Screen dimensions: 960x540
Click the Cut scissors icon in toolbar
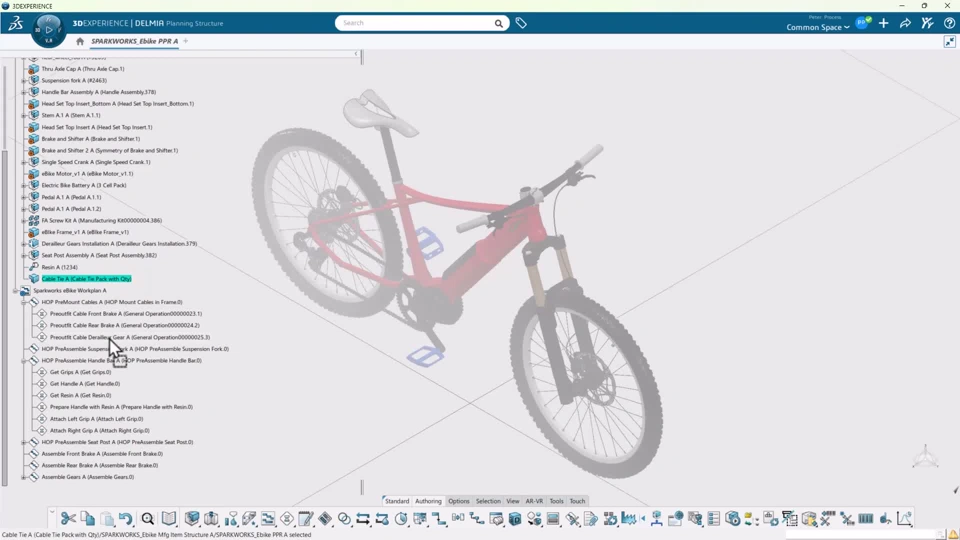(68, 519)
